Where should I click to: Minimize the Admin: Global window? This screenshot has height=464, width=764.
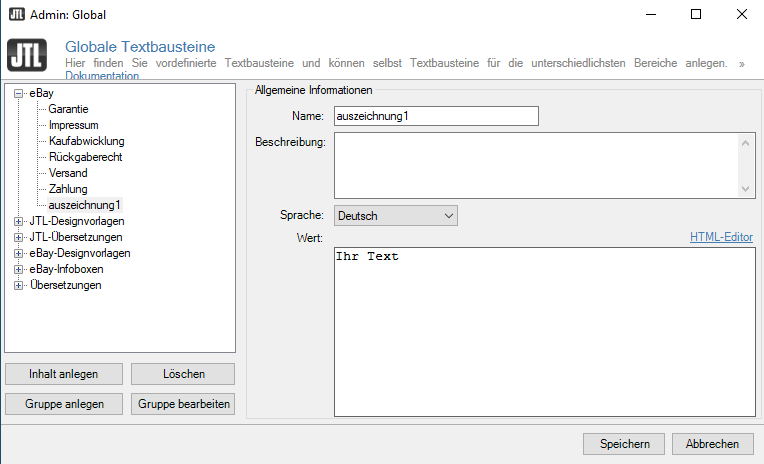pos(651,14)
